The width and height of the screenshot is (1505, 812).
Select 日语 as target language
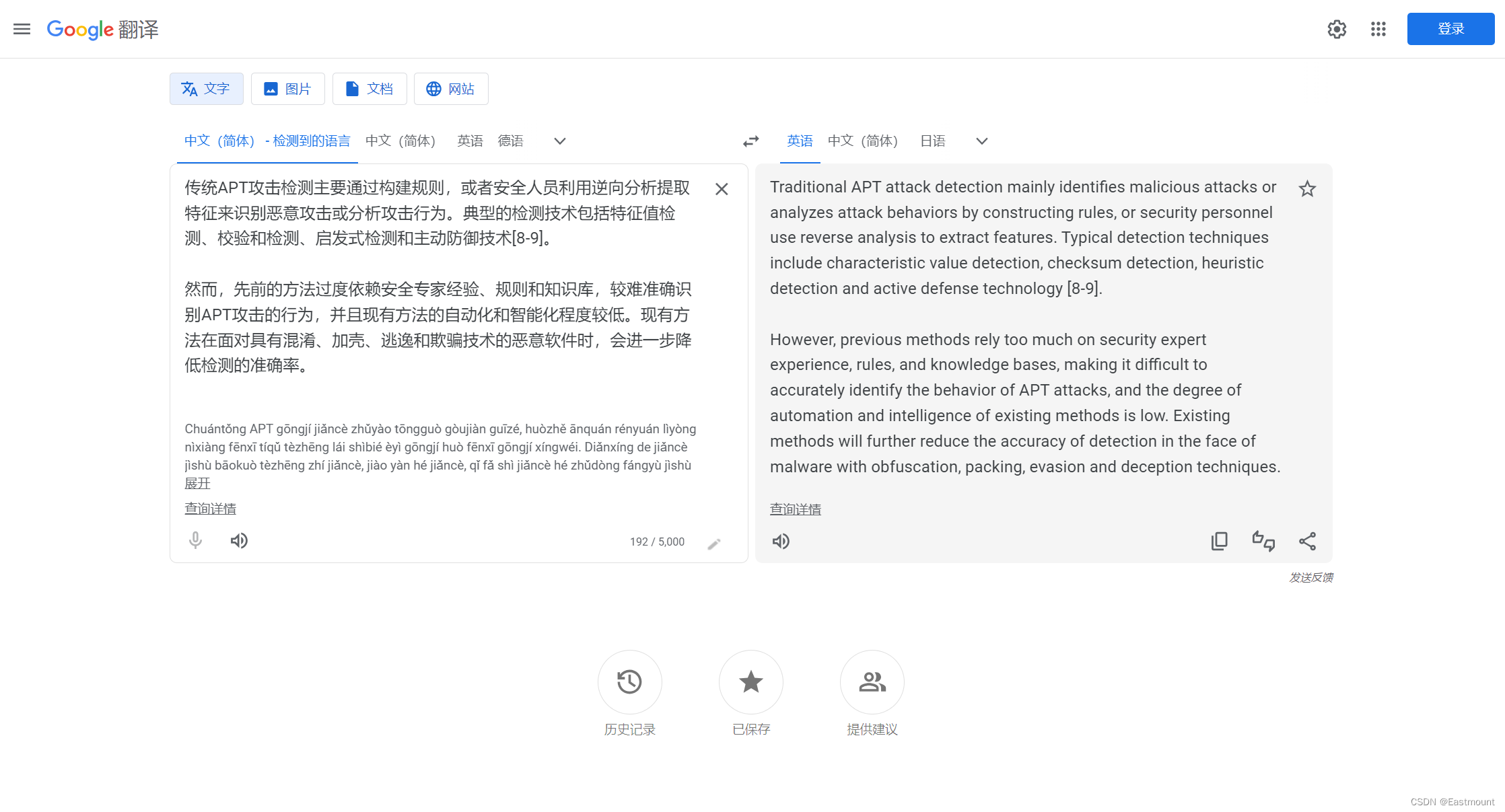932,141
